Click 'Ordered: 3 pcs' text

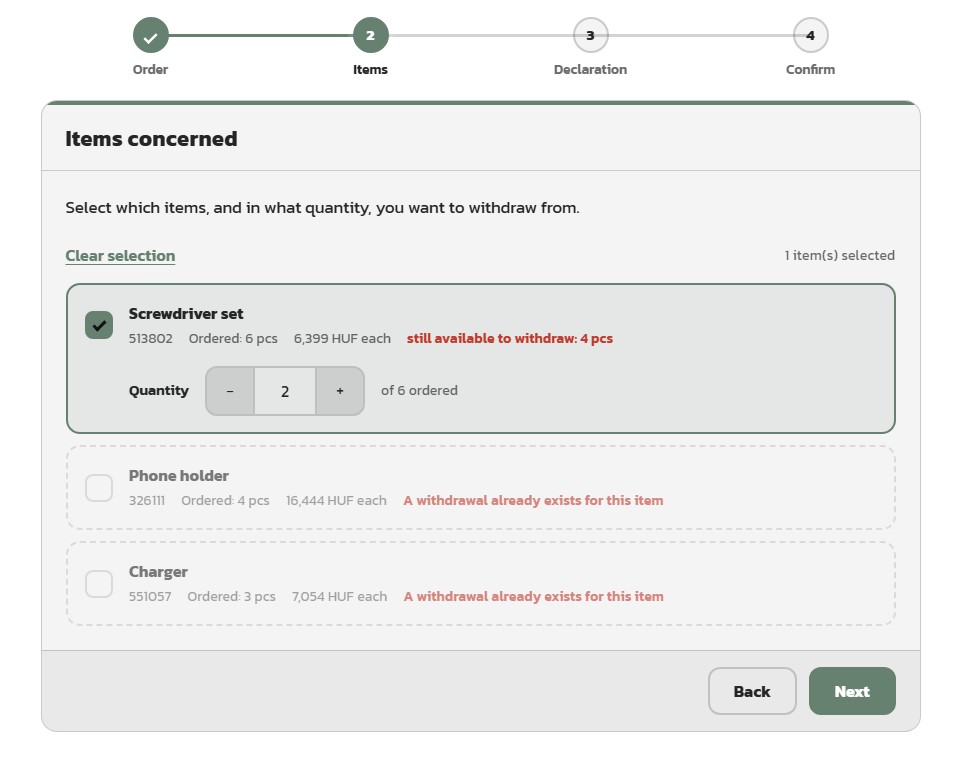click(231, 596)
